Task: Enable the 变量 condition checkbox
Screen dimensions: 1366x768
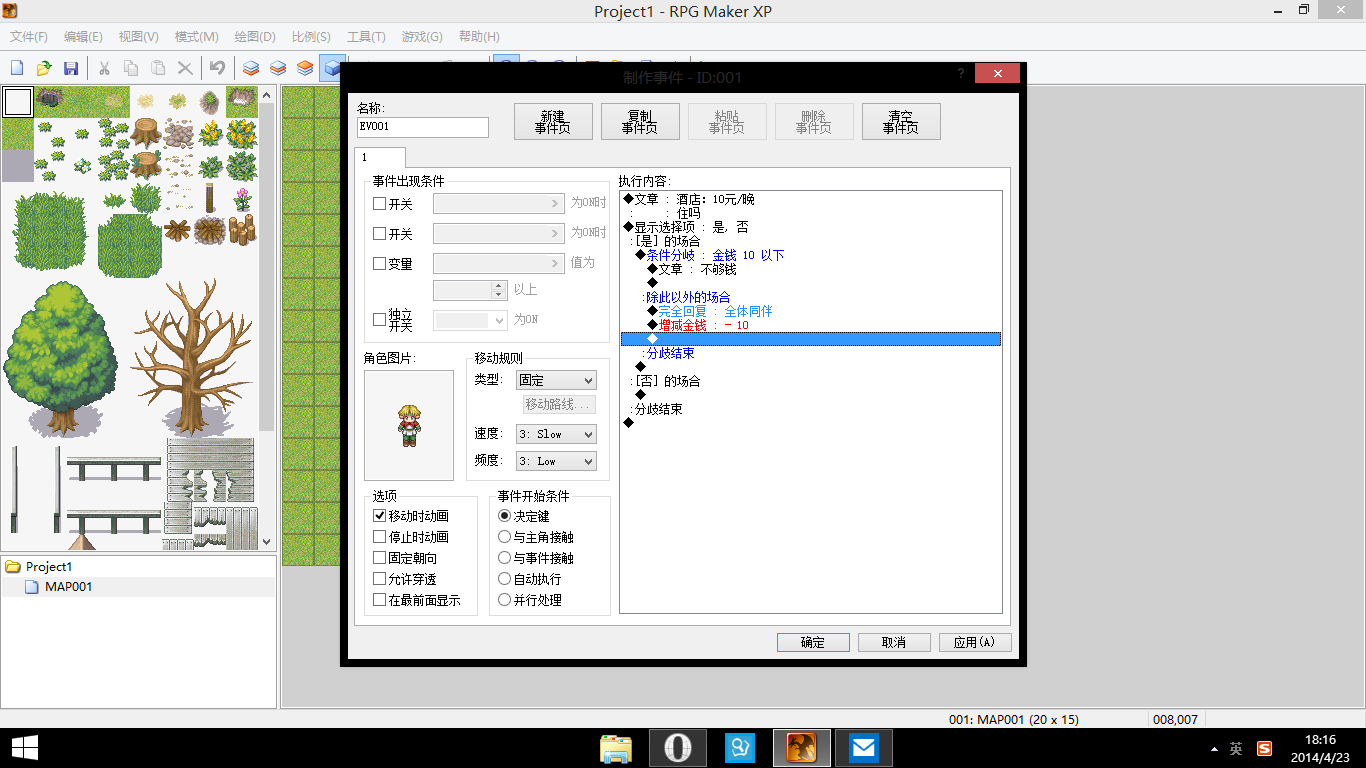Action: (x=379, y=264)
